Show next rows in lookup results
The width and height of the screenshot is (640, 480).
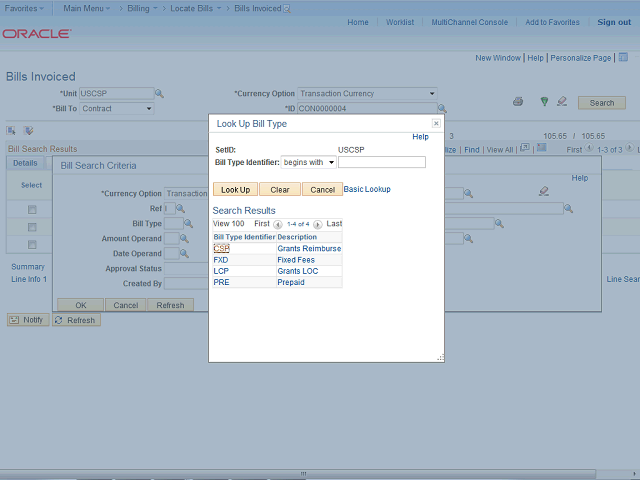(318, 225)
